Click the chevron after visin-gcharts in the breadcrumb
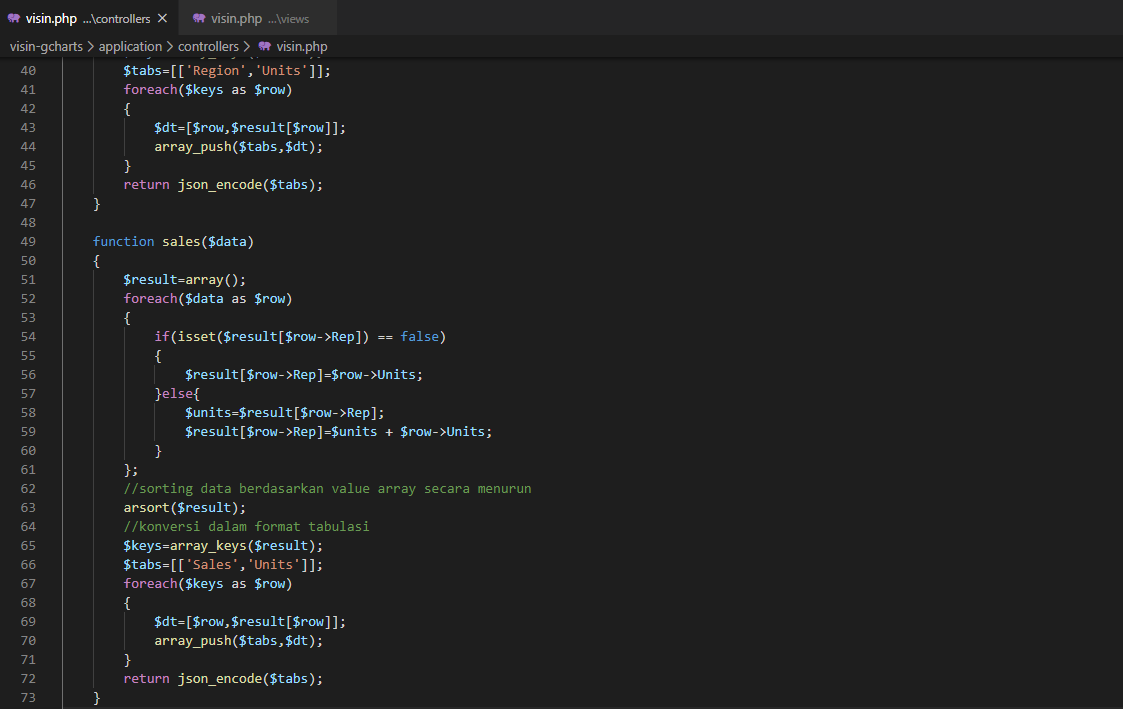 [91, 47]
